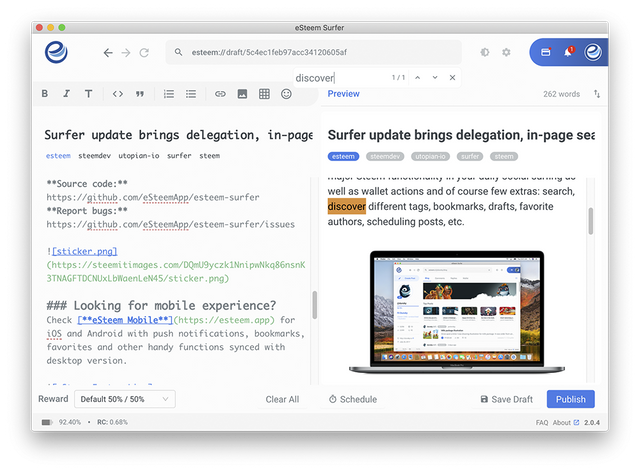The width and height of the screenshot is (640, 473).
Task: Click the Looking for mobile experience heading
Action: (x=161, y=305)
